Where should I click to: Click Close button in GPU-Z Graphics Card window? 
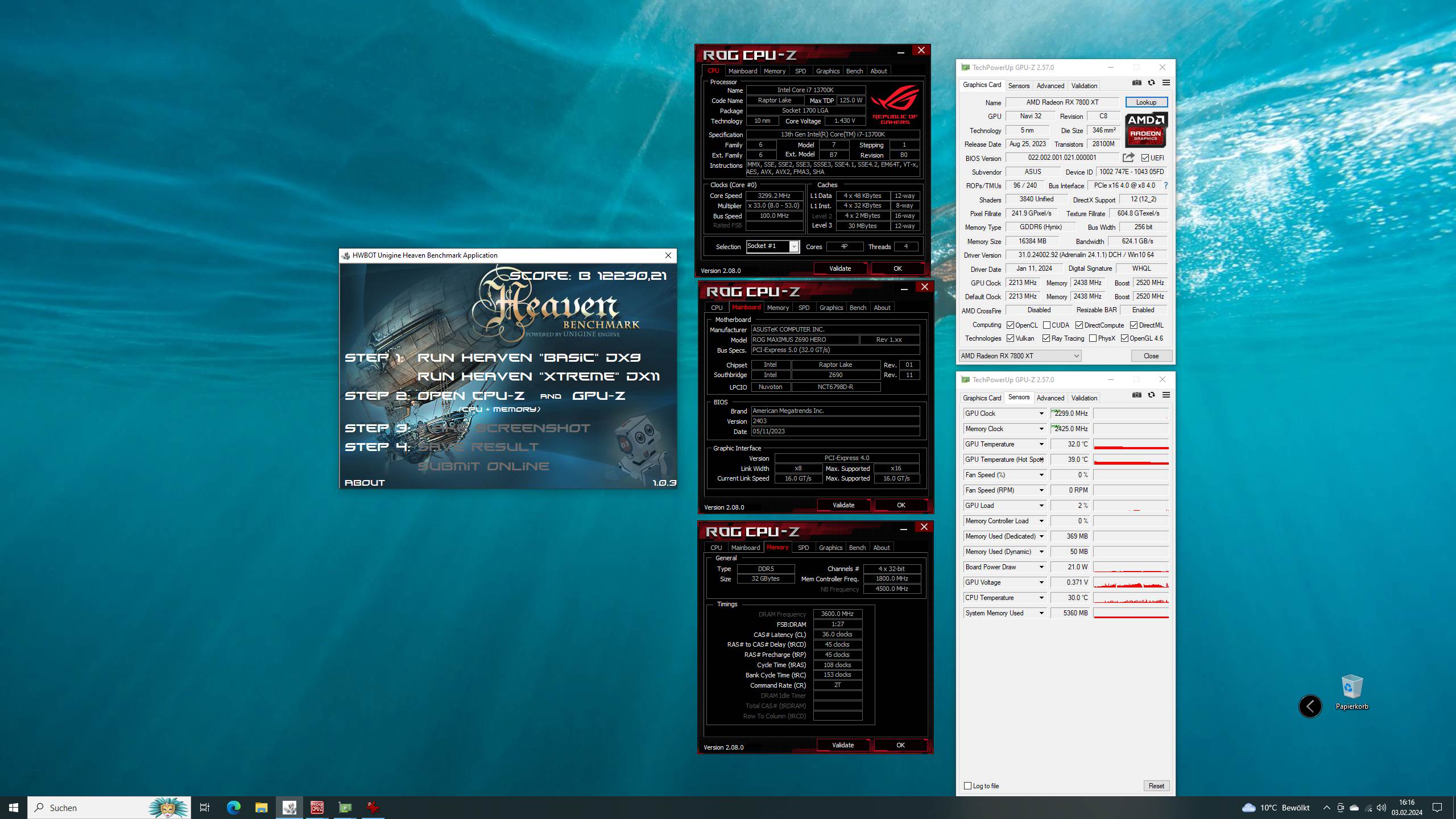point(1151,356)
